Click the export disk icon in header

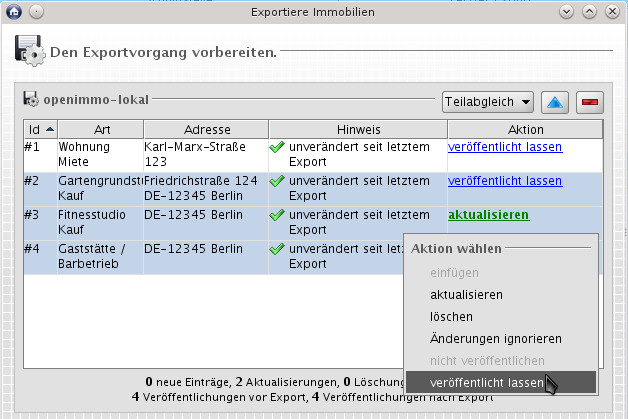pyautogui.click(x=28, y=50)
